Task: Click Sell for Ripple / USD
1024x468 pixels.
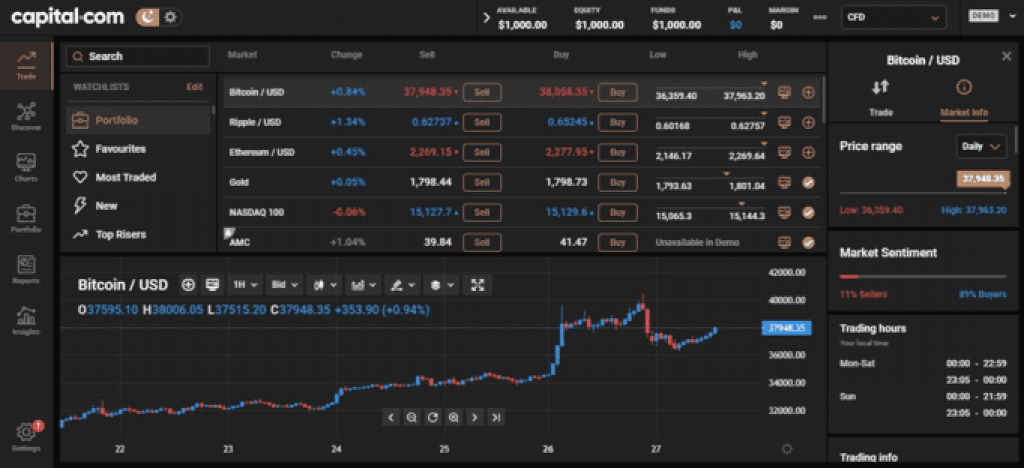Action: pos(482,122)
